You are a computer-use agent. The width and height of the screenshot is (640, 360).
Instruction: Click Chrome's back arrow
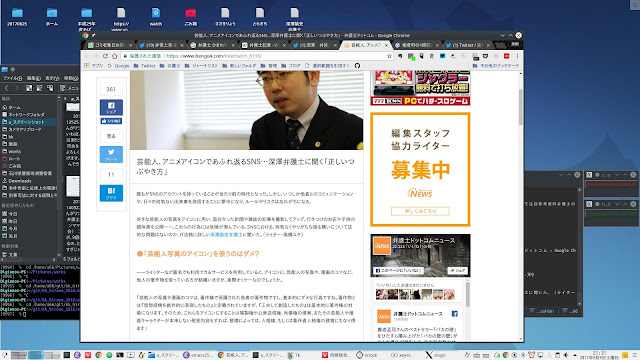point(86,56)
